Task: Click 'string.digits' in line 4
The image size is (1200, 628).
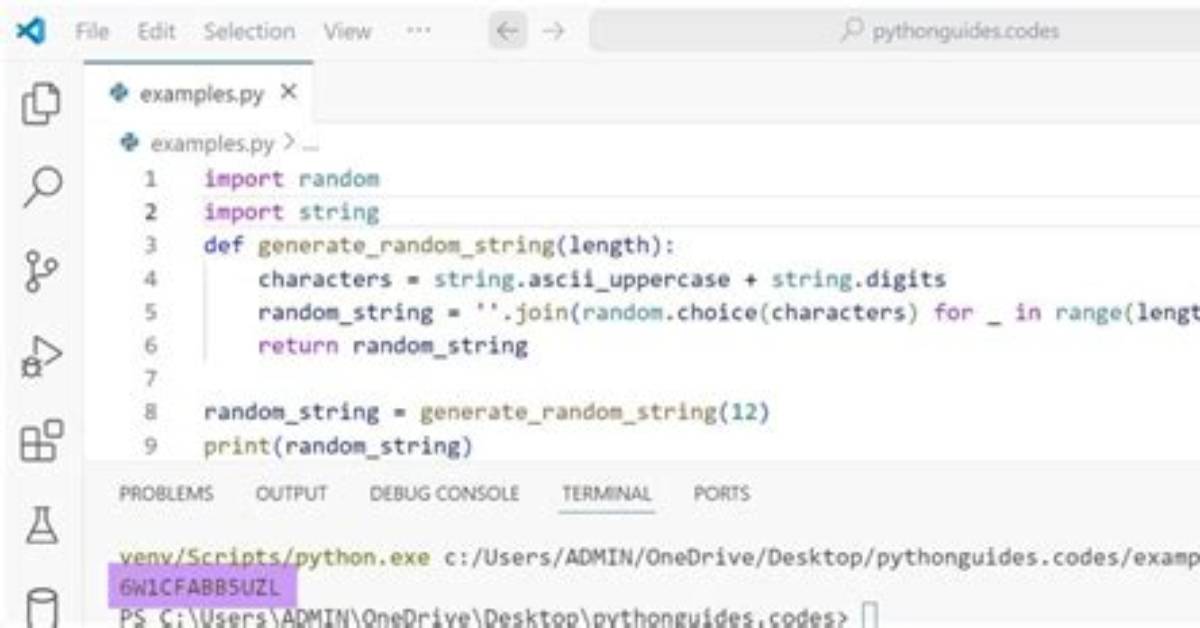Action: pyautogui.click(x=858, y=279)
